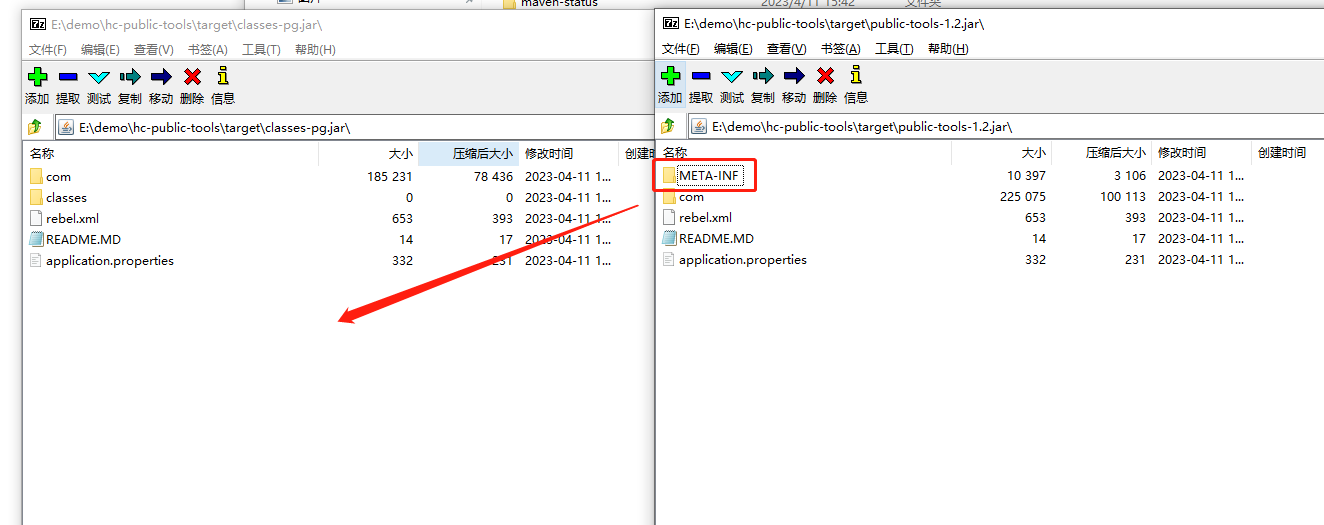Click size value 10 397 for META-INF
Screen dimensions: 1324x525
pyautogui.click(x=1026, y=176)
